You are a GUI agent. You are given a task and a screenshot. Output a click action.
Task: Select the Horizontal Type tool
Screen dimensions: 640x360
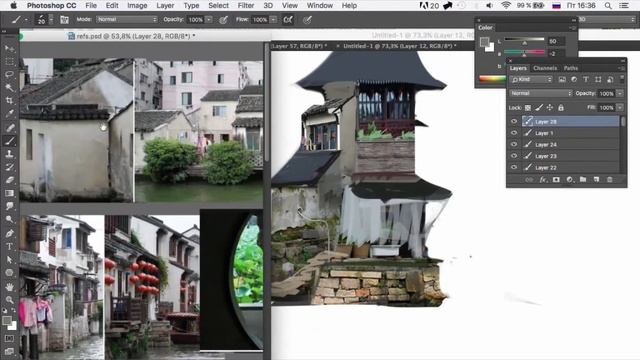click(9, 246)
